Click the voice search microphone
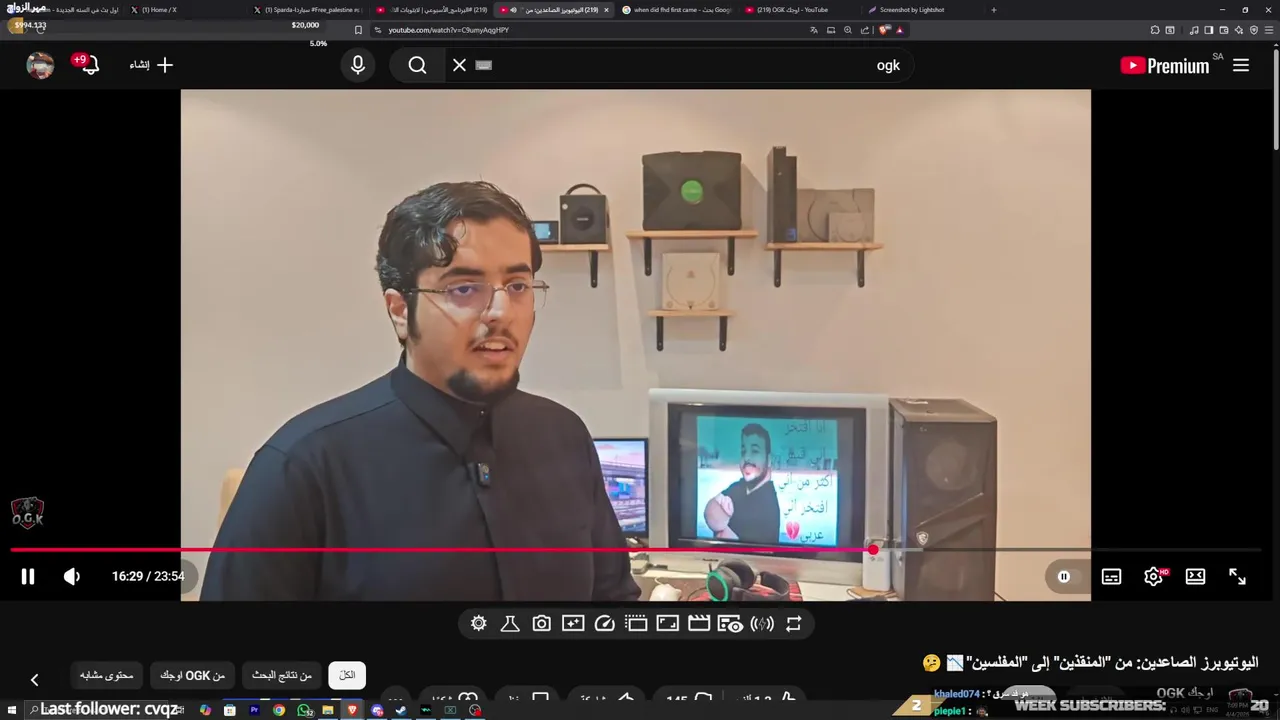This screenshot has width=1280, height=720. pos(358,65)
